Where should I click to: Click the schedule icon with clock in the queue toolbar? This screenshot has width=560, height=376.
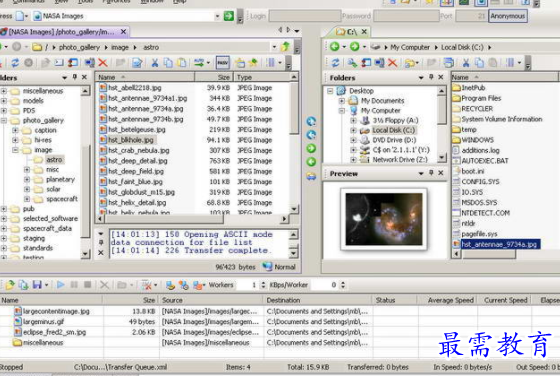tap(184, 285)
